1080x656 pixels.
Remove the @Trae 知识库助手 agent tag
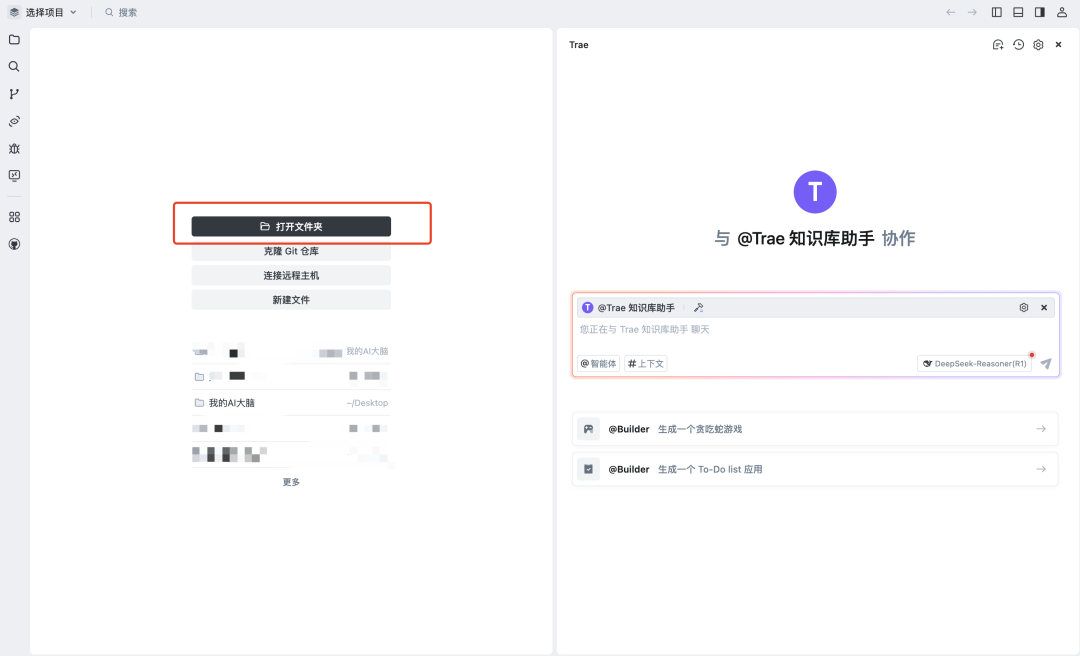click(1044, 308)
